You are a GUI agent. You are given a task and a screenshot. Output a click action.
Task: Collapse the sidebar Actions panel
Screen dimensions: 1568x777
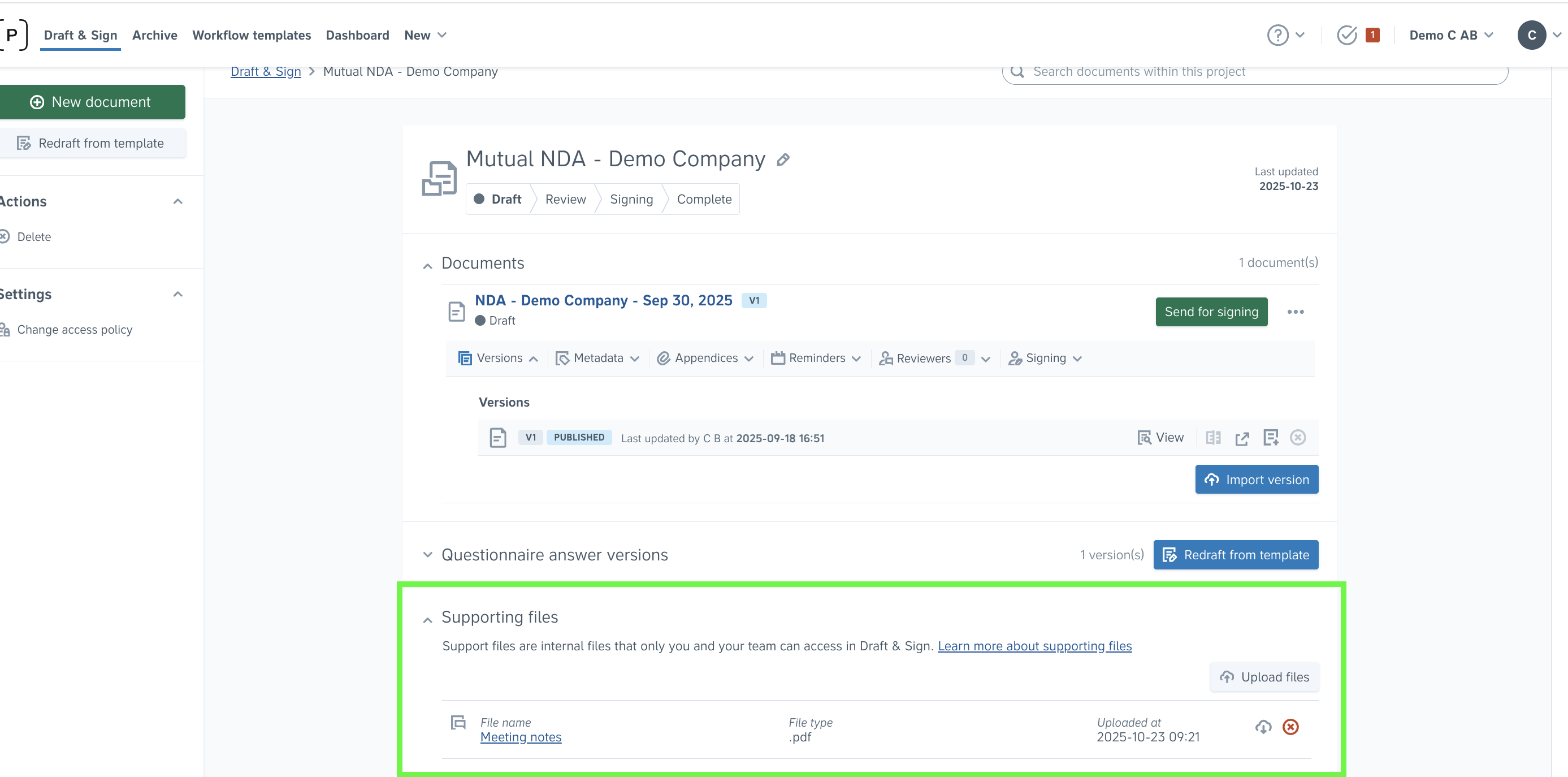[177, 201]
